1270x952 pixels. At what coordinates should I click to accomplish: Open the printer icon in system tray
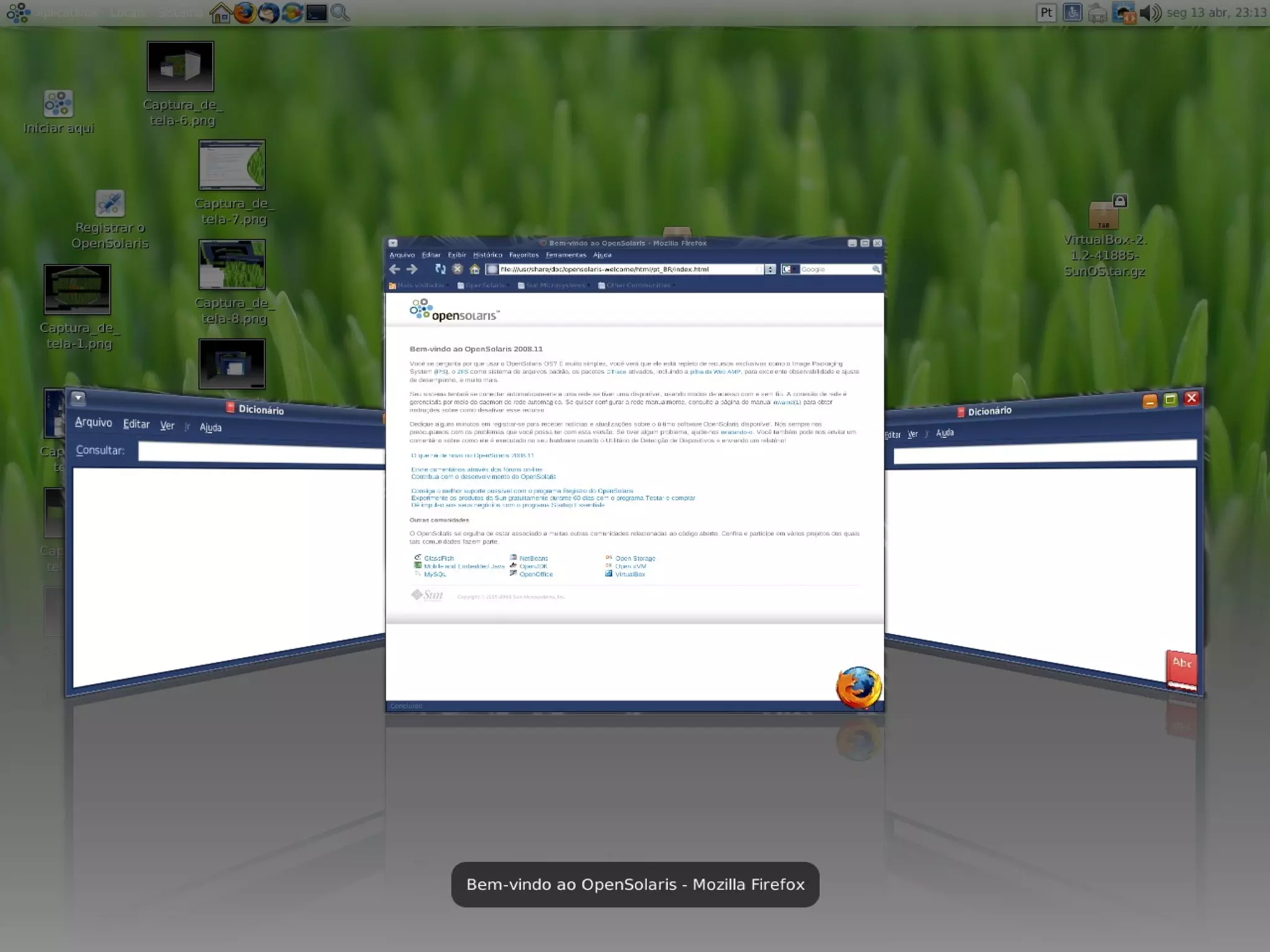coord(1098,13)
